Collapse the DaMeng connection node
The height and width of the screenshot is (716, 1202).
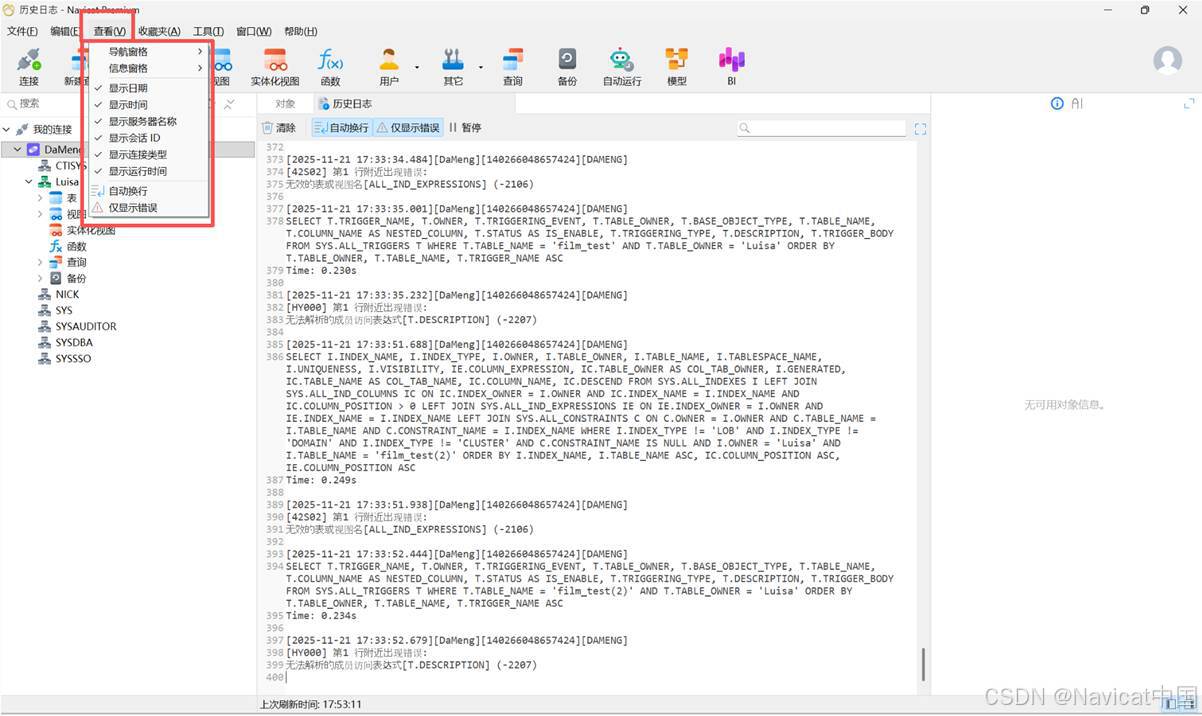click(x=18, y=150)
